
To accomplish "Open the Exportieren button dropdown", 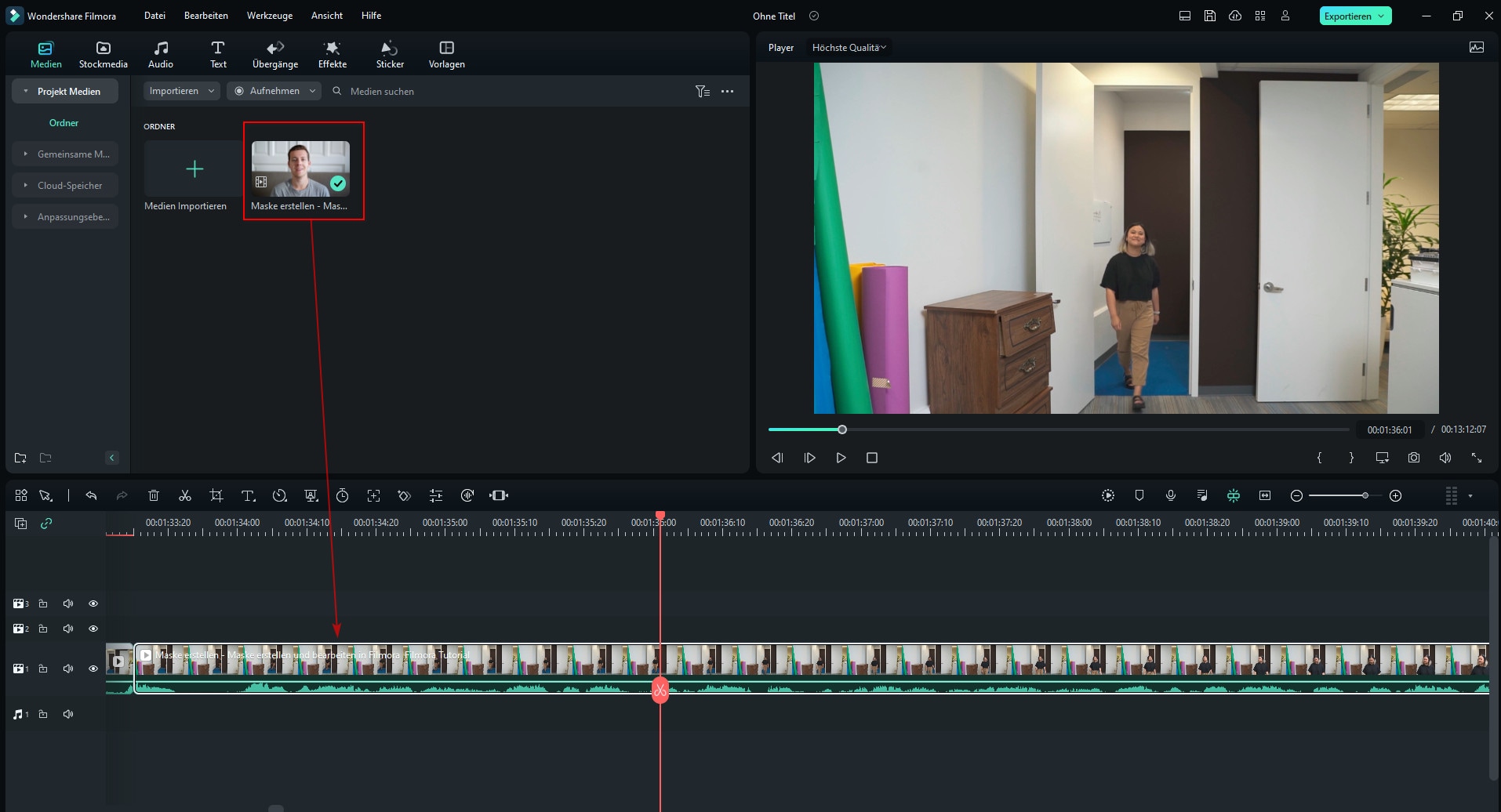I will click(1381, 16).
